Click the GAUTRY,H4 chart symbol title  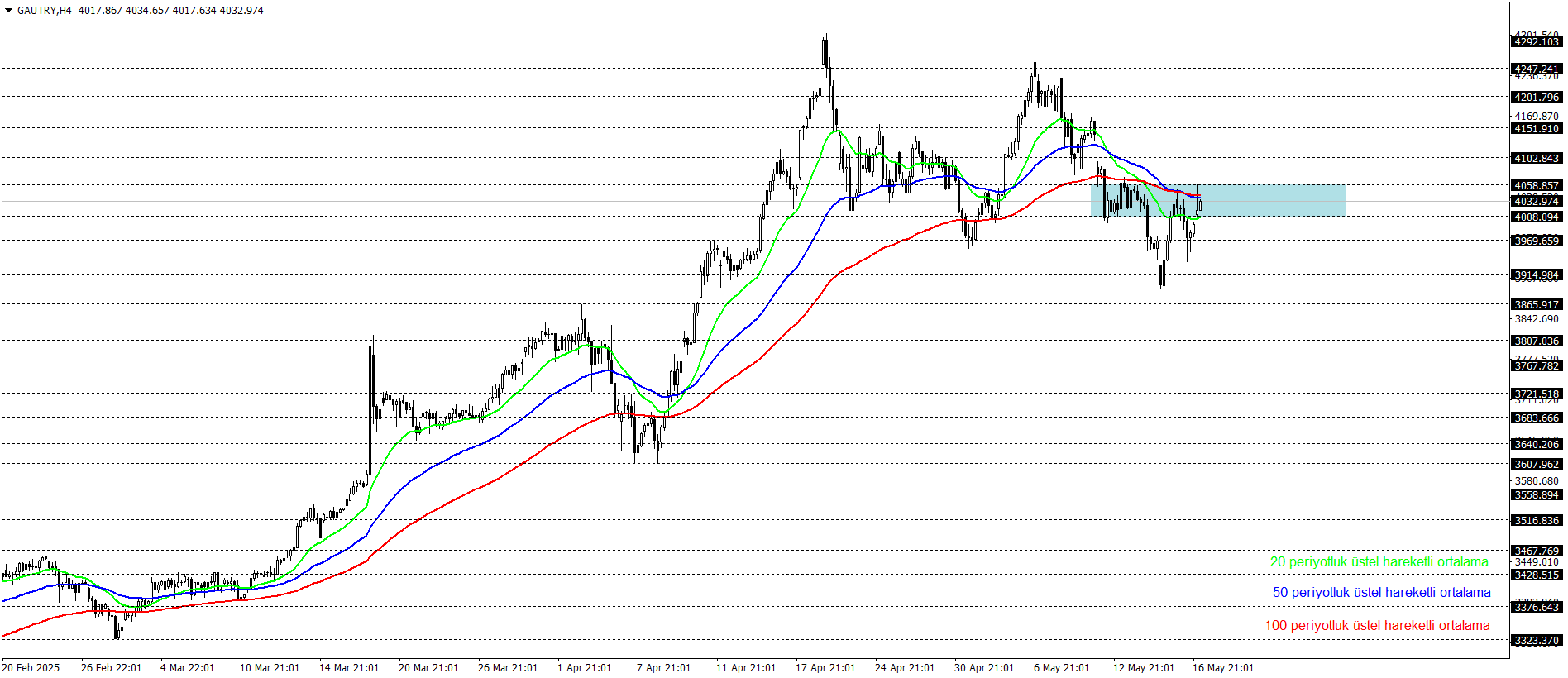coord(45,11)
